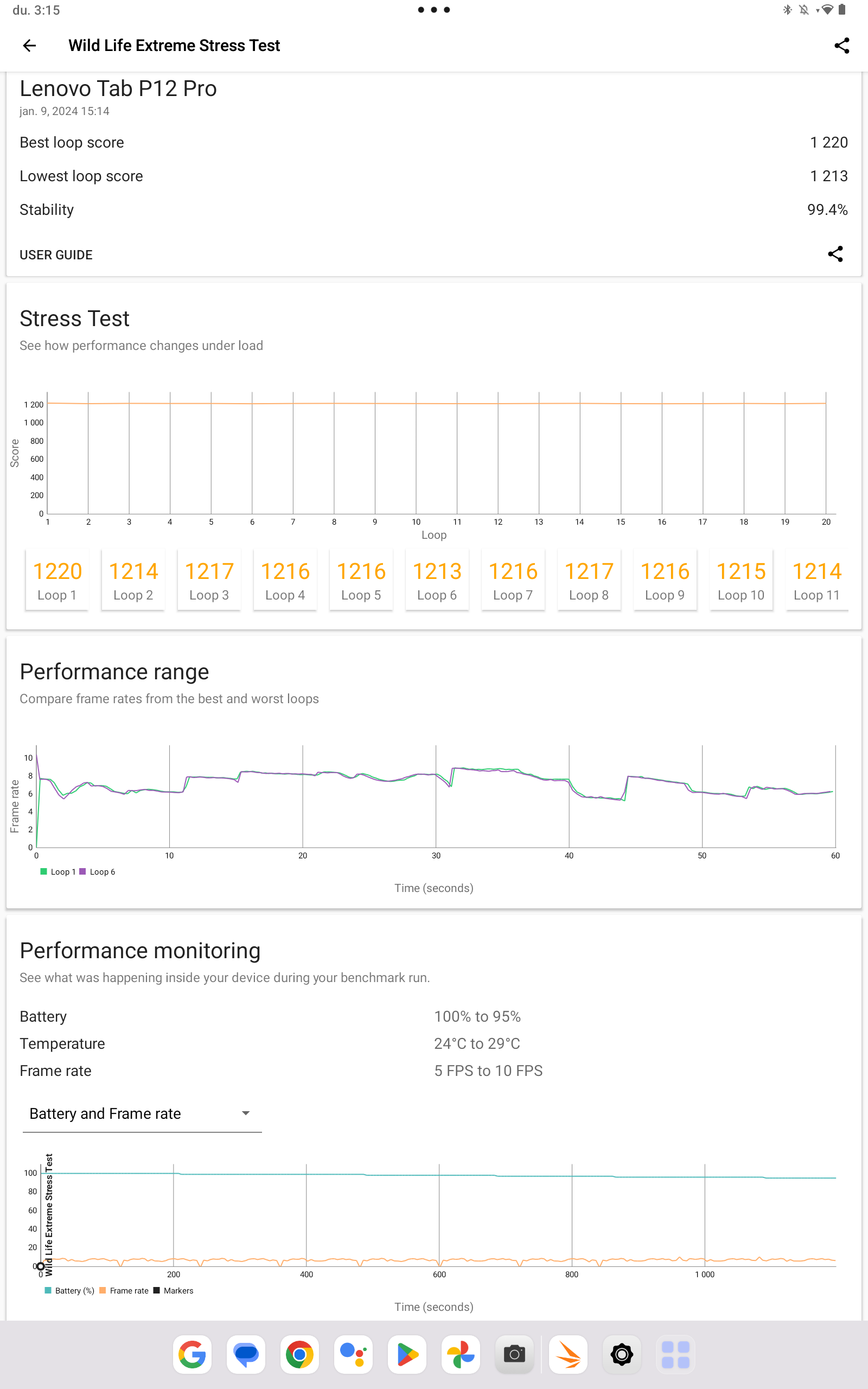The image size is (868, 1389).
Task: Tap the three dots at top center
Action: click(x=434, y=10)
